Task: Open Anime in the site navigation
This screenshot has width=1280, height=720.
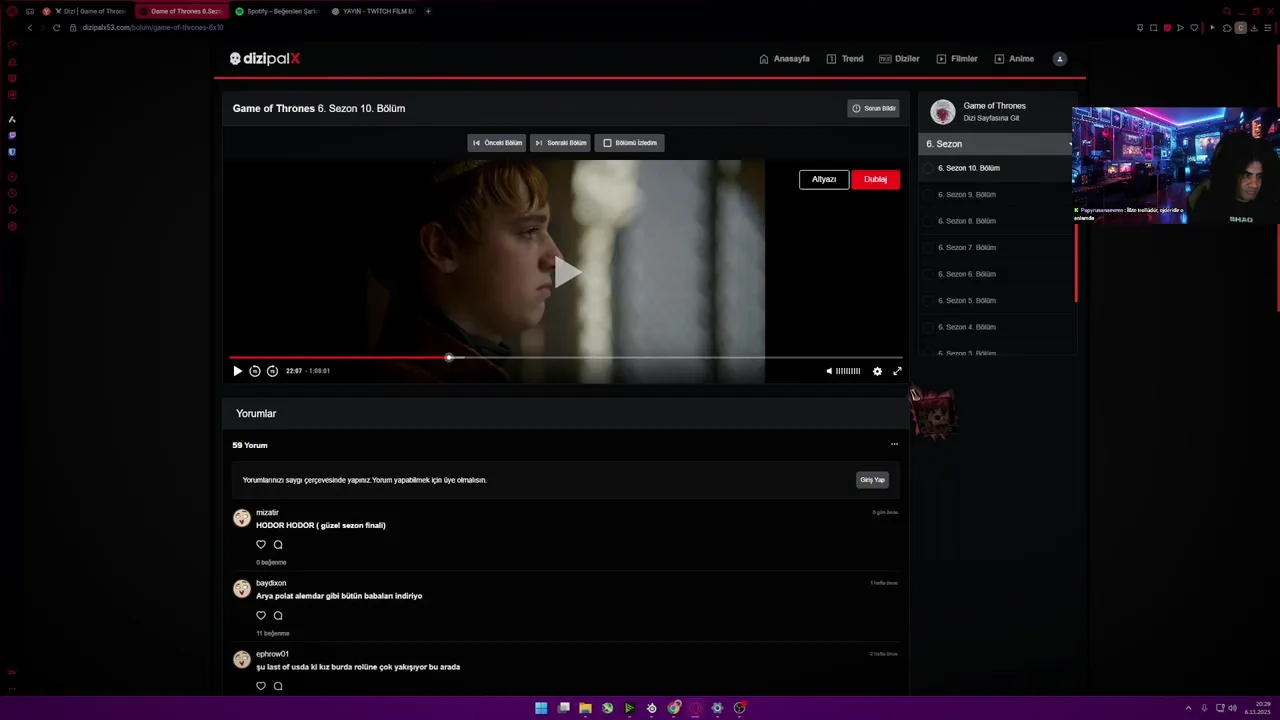Action: (1014, 59)
